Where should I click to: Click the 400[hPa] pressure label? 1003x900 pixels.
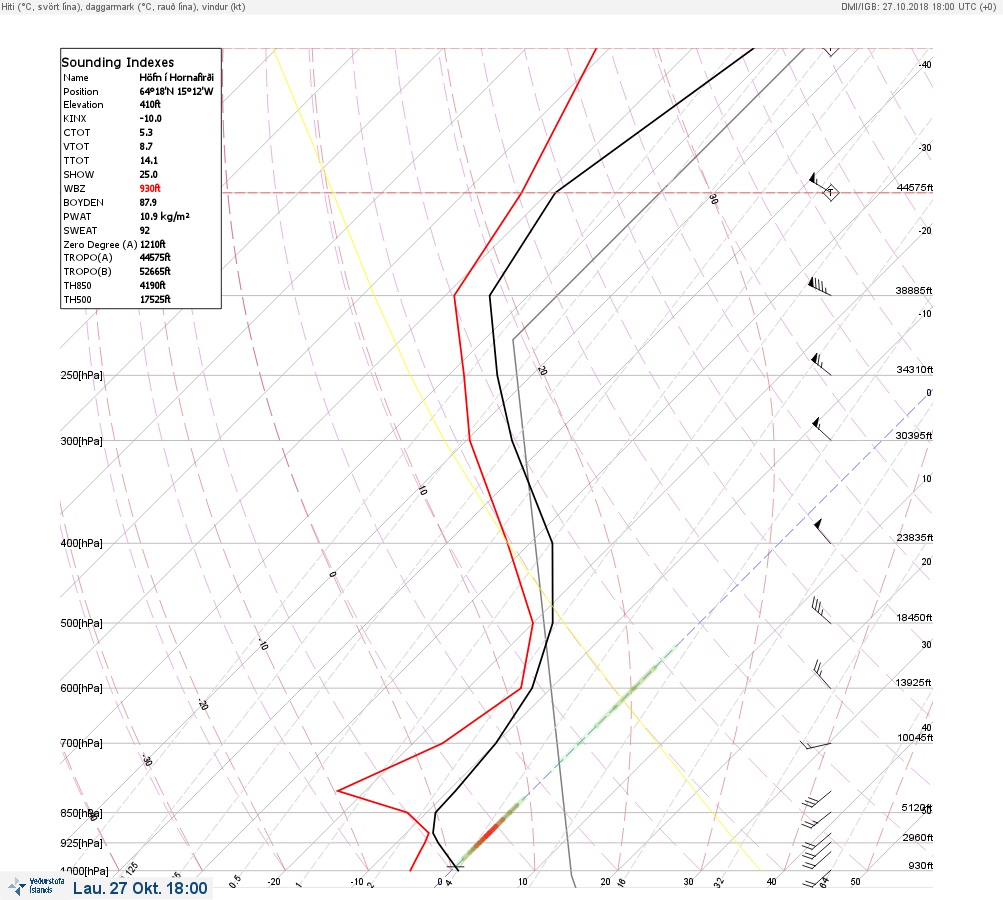click(x=81, y=543)
